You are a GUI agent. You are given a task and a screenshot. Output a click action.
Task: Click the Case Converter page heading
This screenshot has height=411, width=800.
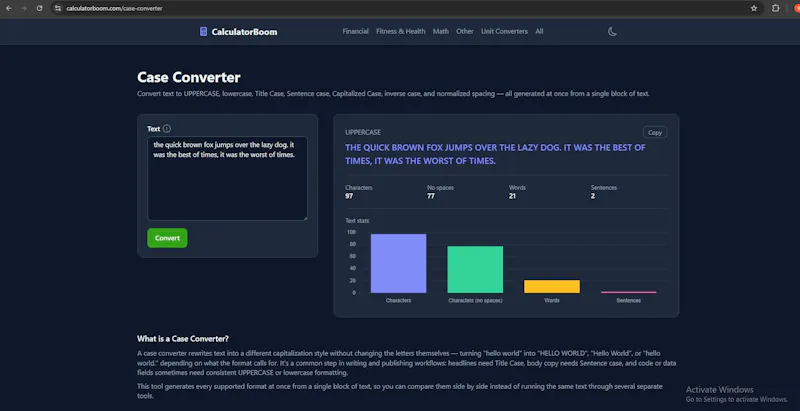[x=189, y=78]
